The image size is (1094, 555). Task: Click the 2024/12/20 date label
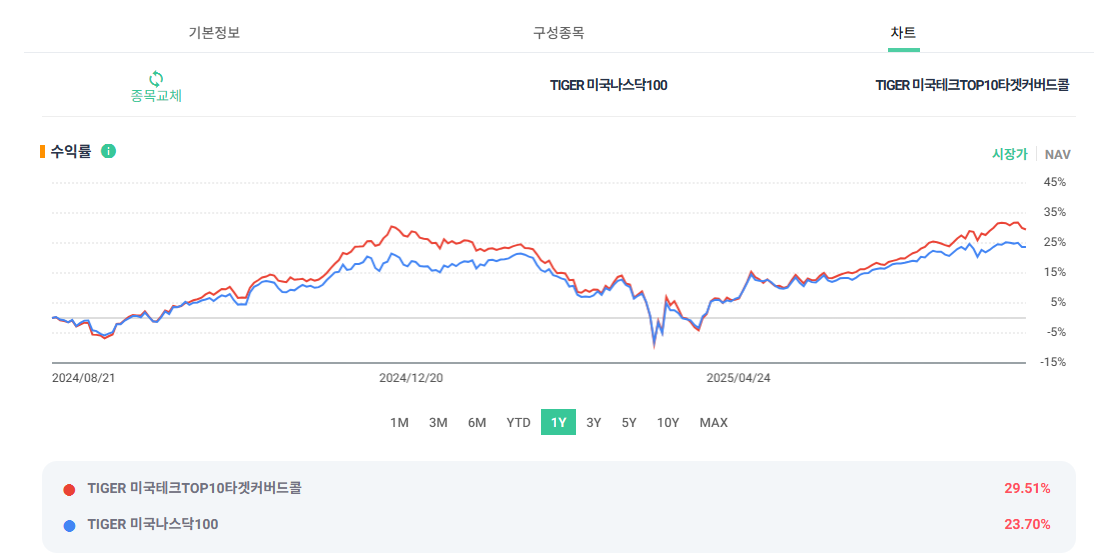pos(410,378)
